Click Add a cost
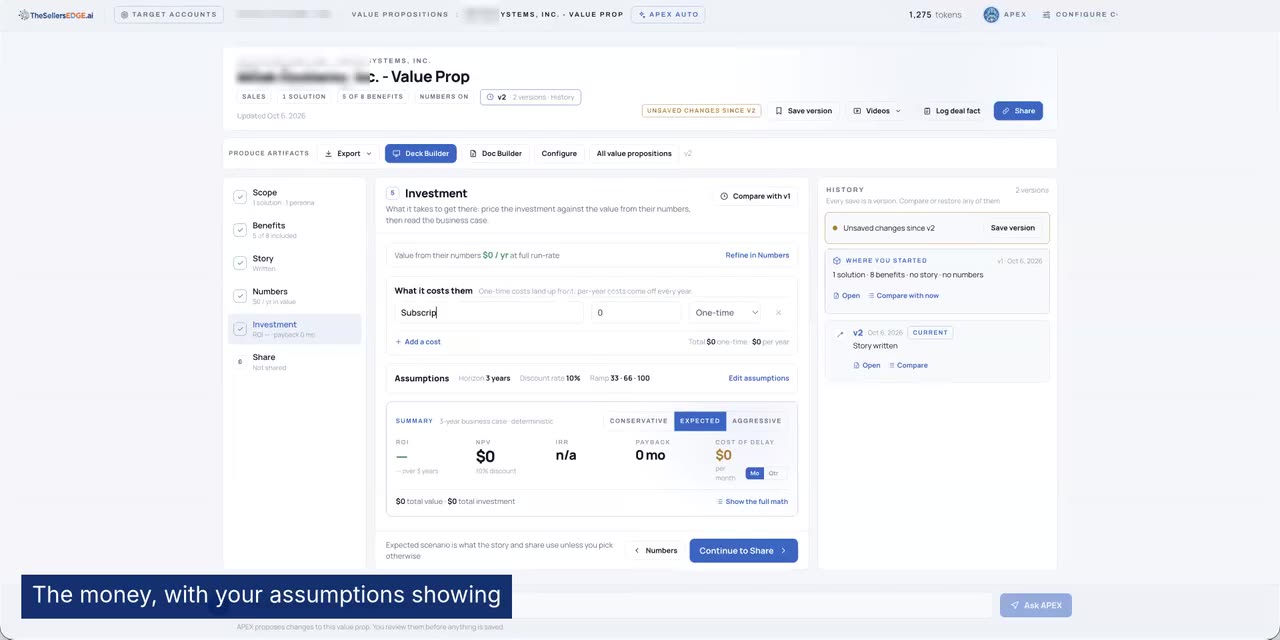The width and height of the screenshot is (1280, 640). 418,342
